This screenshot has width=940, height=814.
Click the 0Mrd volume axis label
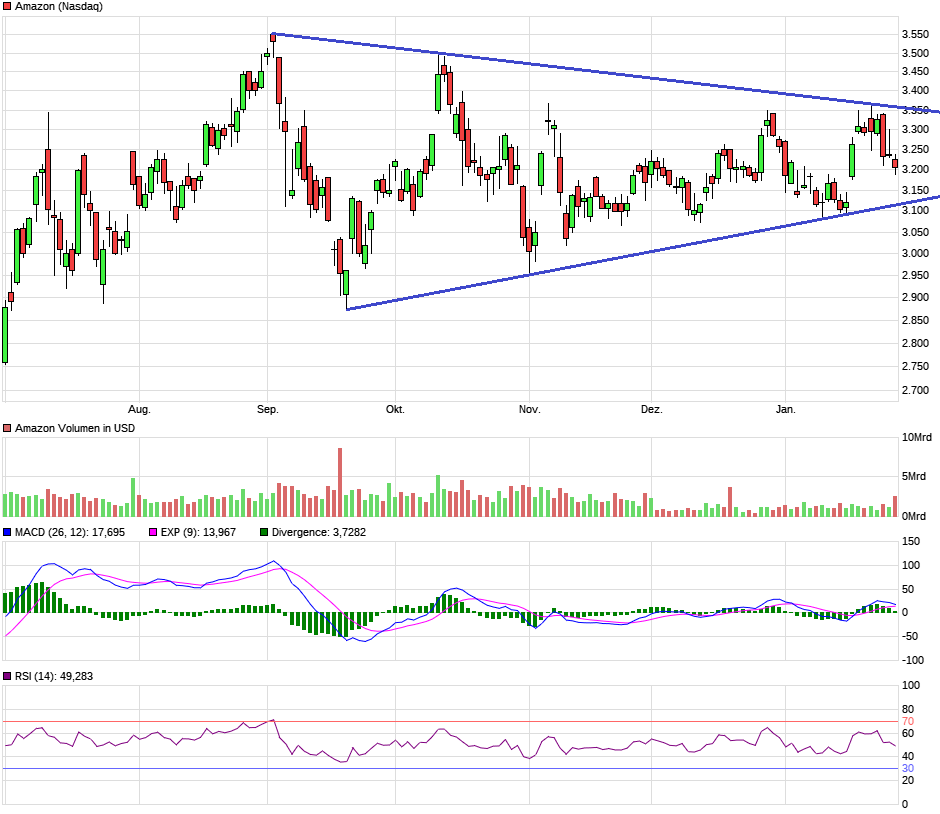point(914,516)
